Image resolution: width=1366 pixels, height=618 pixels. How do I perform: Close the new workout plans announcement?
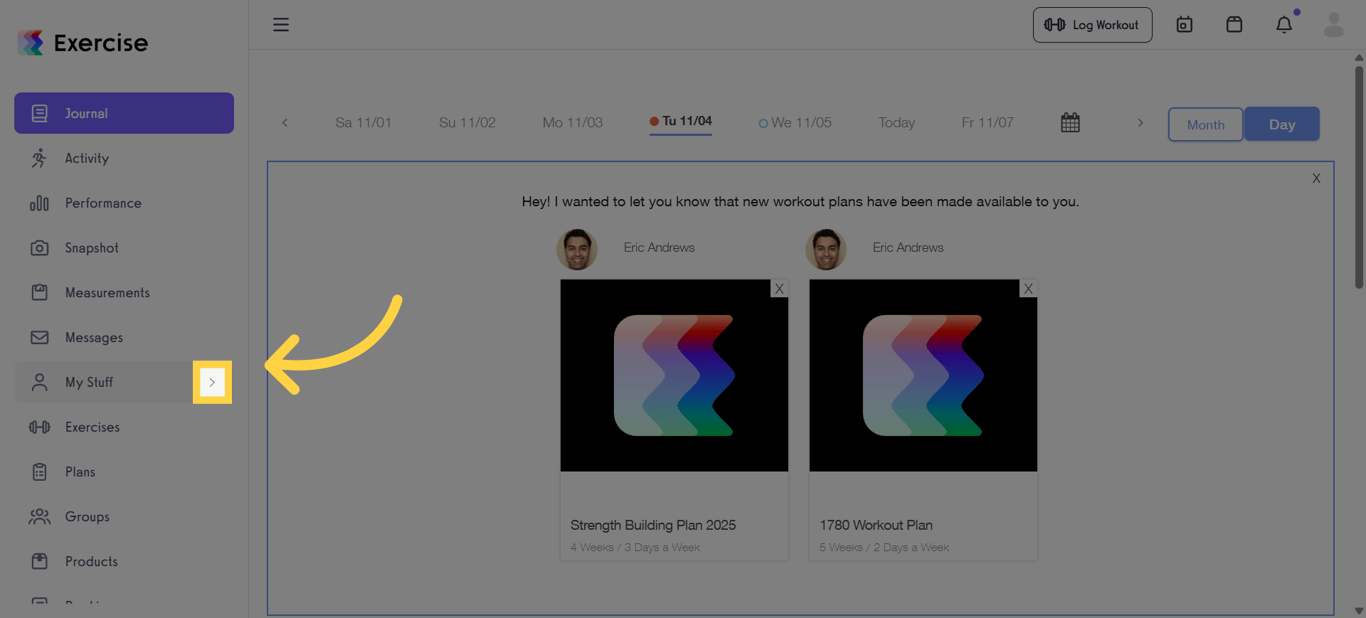click(1316, 178)
